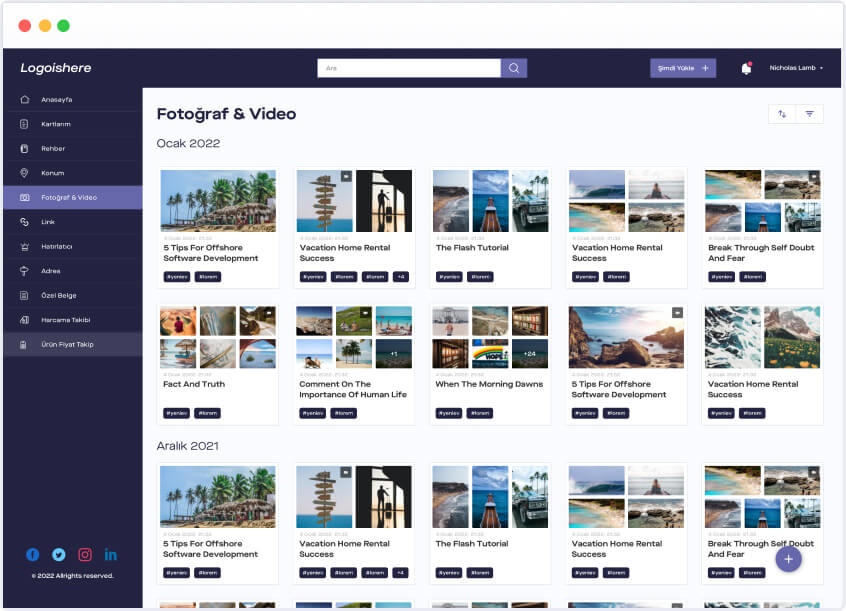Open the +24 more photos thumbnail
This screenshot has width=846, height=611.
(529, 353)
